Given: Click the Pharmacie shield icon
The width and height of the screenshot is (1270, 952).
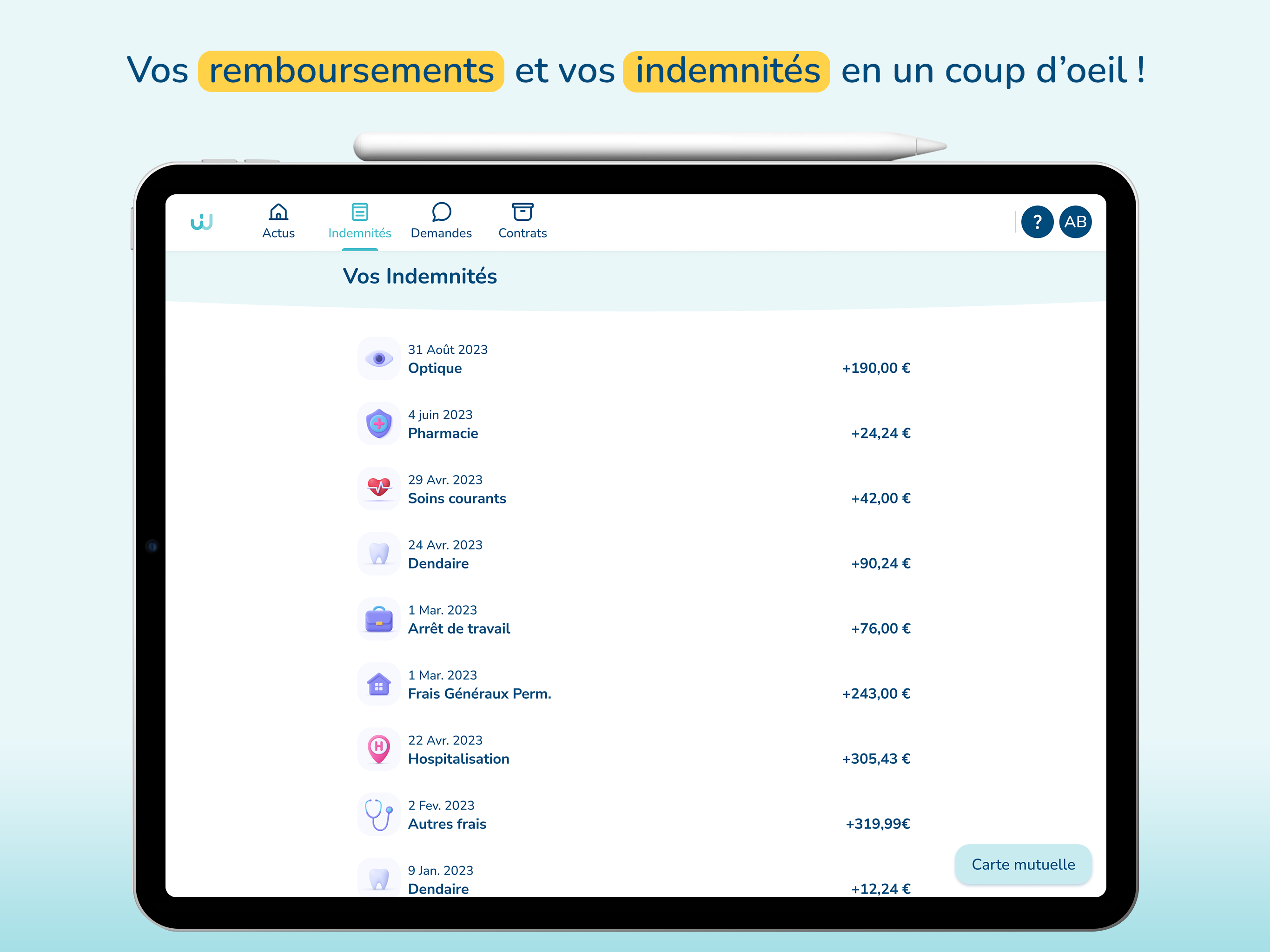Looking at the screenshot, I should (379, 424).
